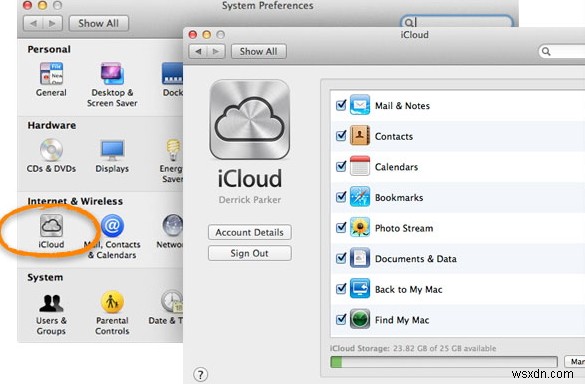Viewport: 585px width, 384px height.
Task: Open General preferences icon
Action: click(51, 74)
